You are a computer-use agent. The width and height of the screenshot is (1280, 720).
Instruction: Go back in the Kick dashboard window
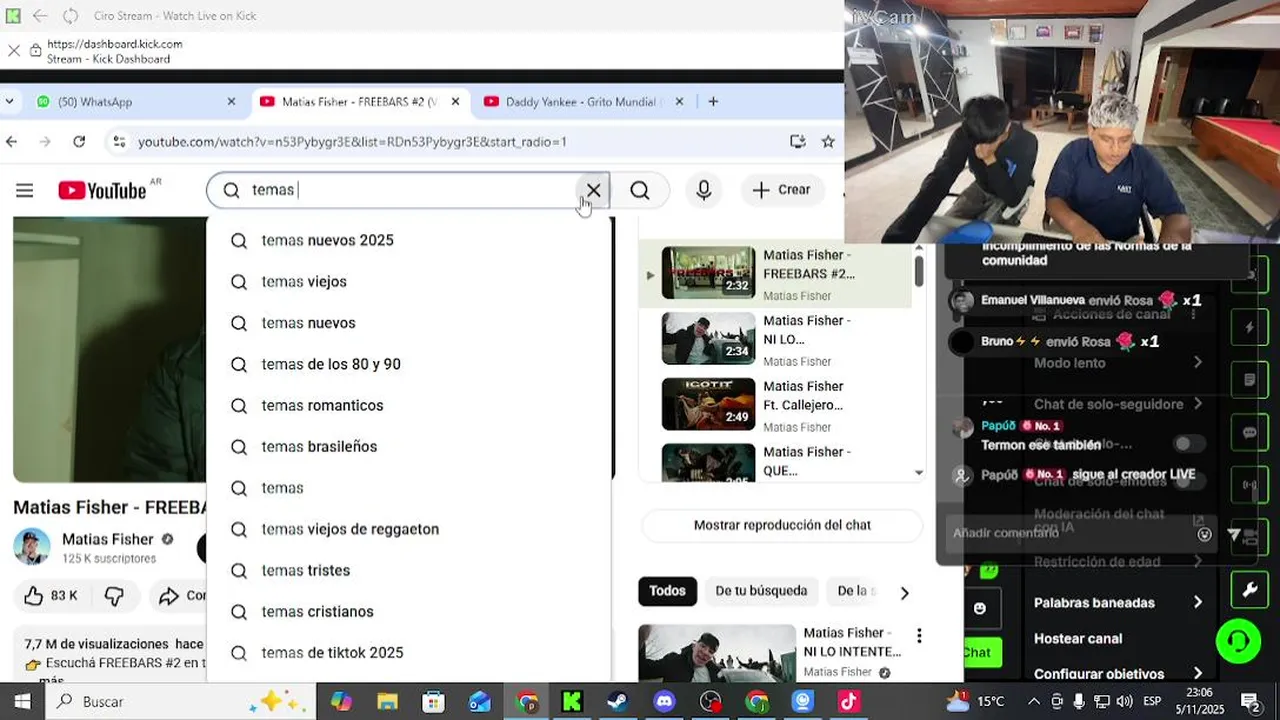tap(40, 16)
